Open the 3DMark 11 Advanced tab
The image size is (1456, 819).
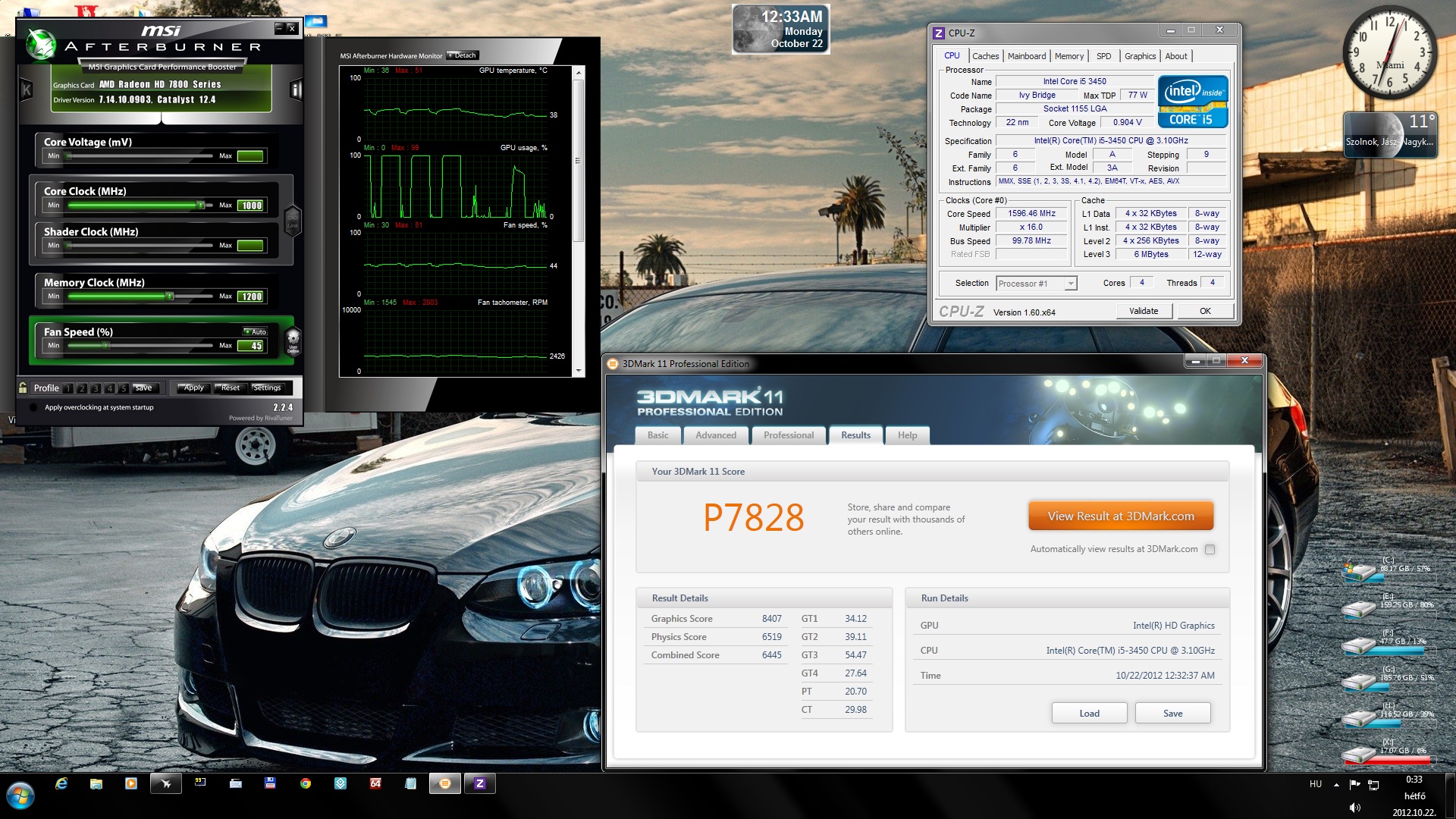(x=716, y=435)
